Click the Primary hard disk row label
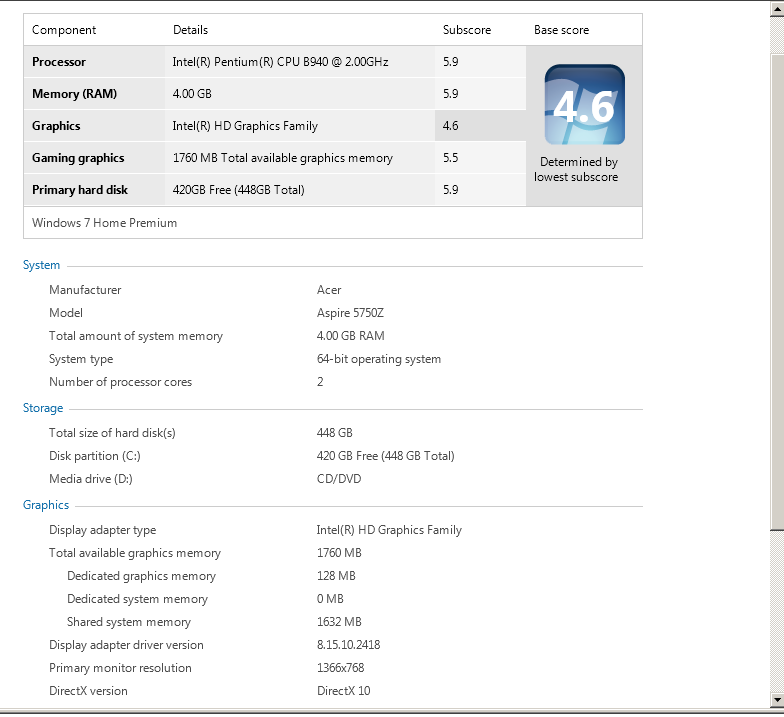Image resolution: width=784 pixels, height=717 pixels. [80, 190]
